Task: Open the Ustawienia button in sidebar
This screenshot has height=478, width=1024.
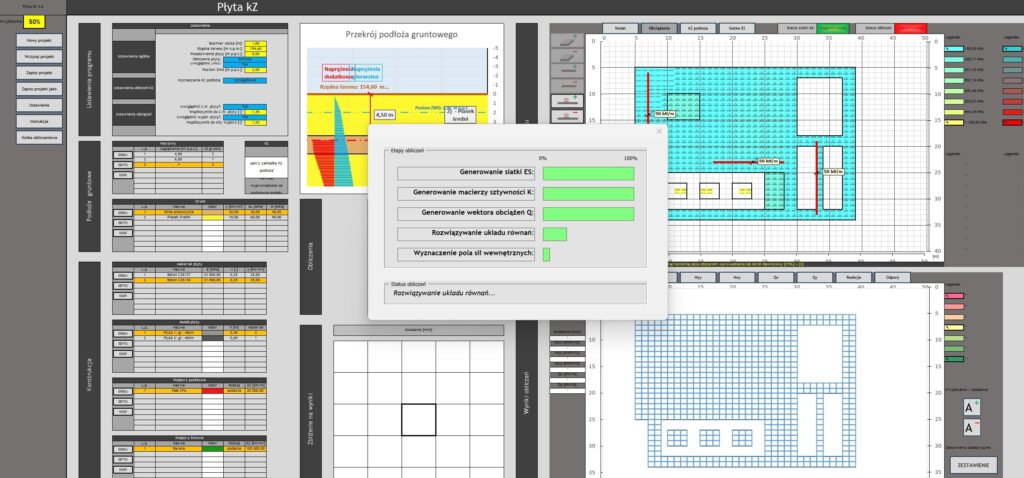Action: click(x=40, y=104)
